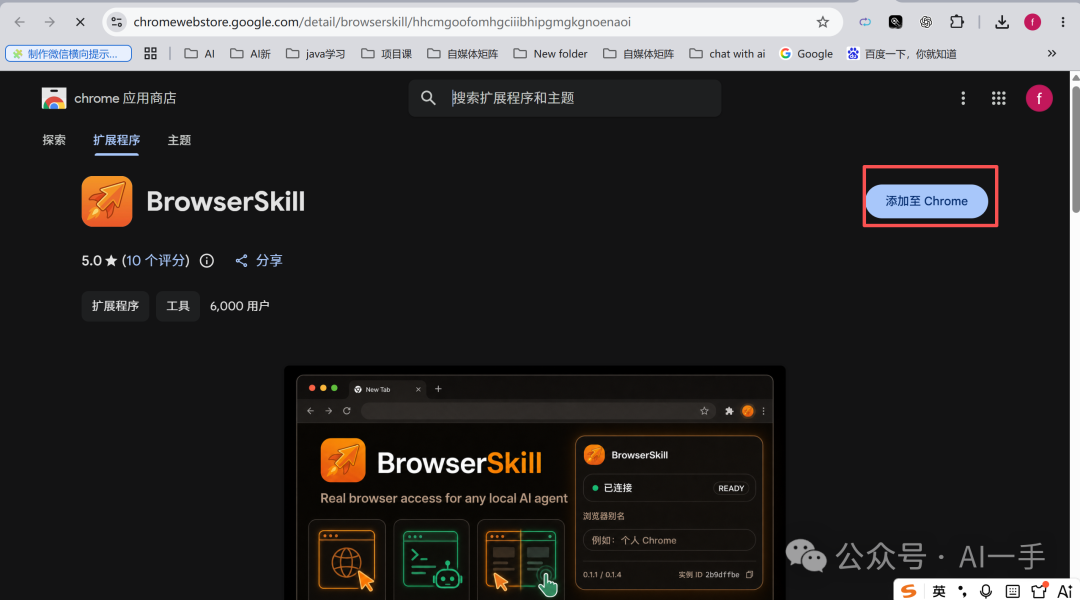Open the 百度一下 bookmark

901,54
